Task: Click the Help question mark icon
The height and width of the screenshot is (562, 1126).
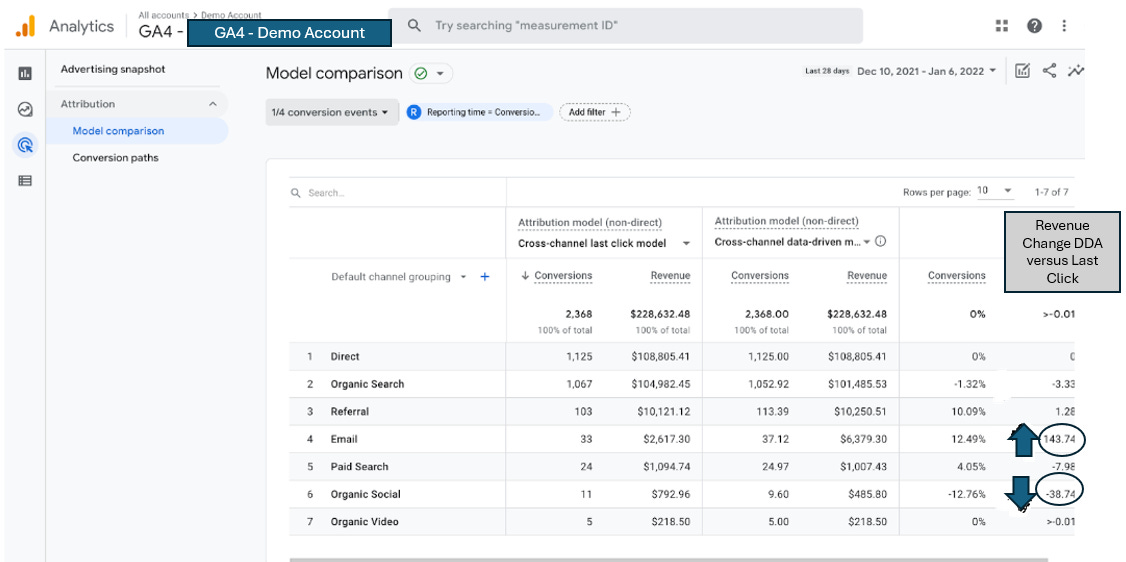Action: 1034,26
